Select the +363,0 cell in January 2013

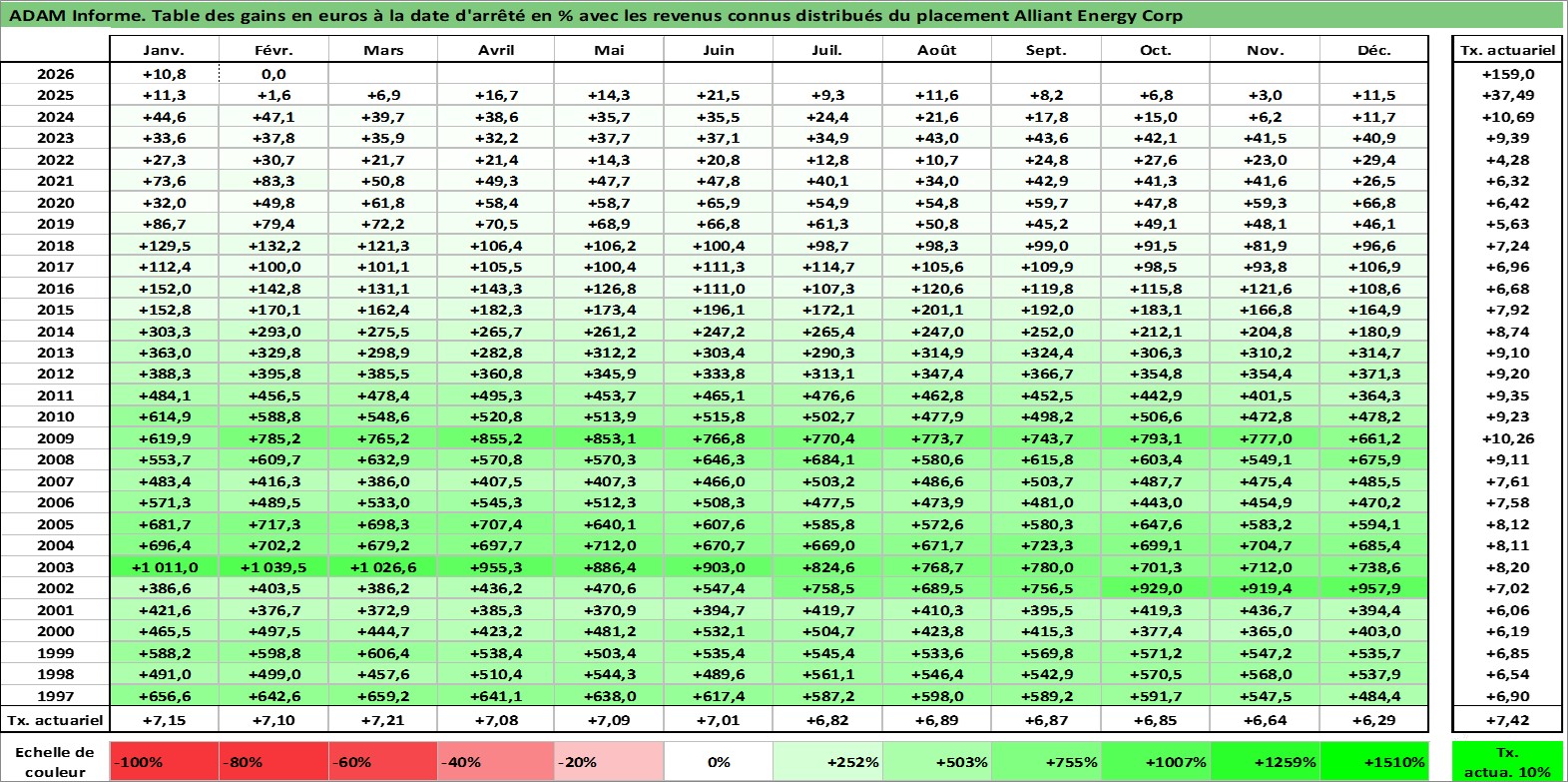[164, 353]
